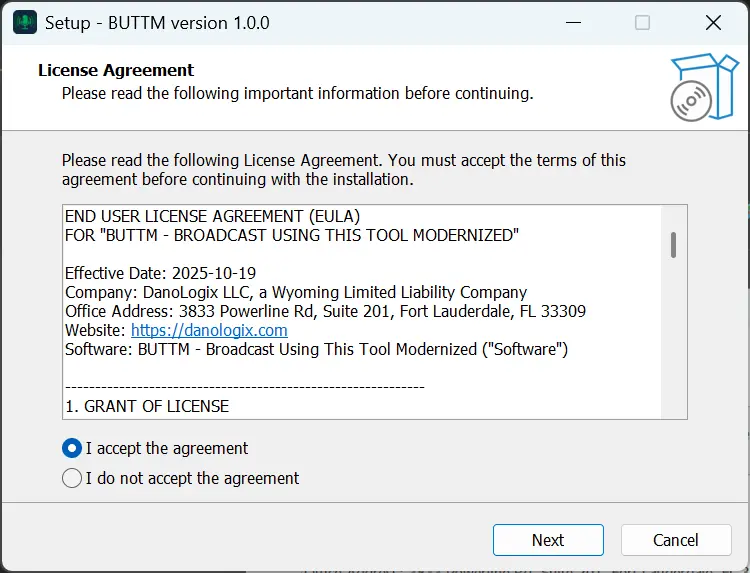Click the "1. GRANT OF LICENSE" heading
750x573 pixels.
click(x=147, y=407)
